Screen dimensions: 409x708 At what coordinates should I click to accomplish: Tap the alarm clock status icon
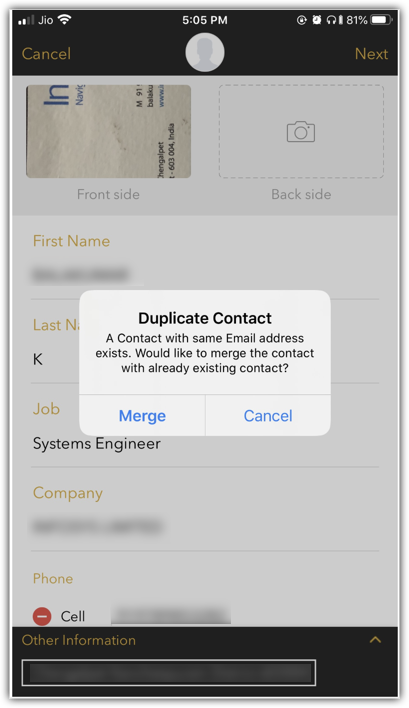[x=317, y=20]
